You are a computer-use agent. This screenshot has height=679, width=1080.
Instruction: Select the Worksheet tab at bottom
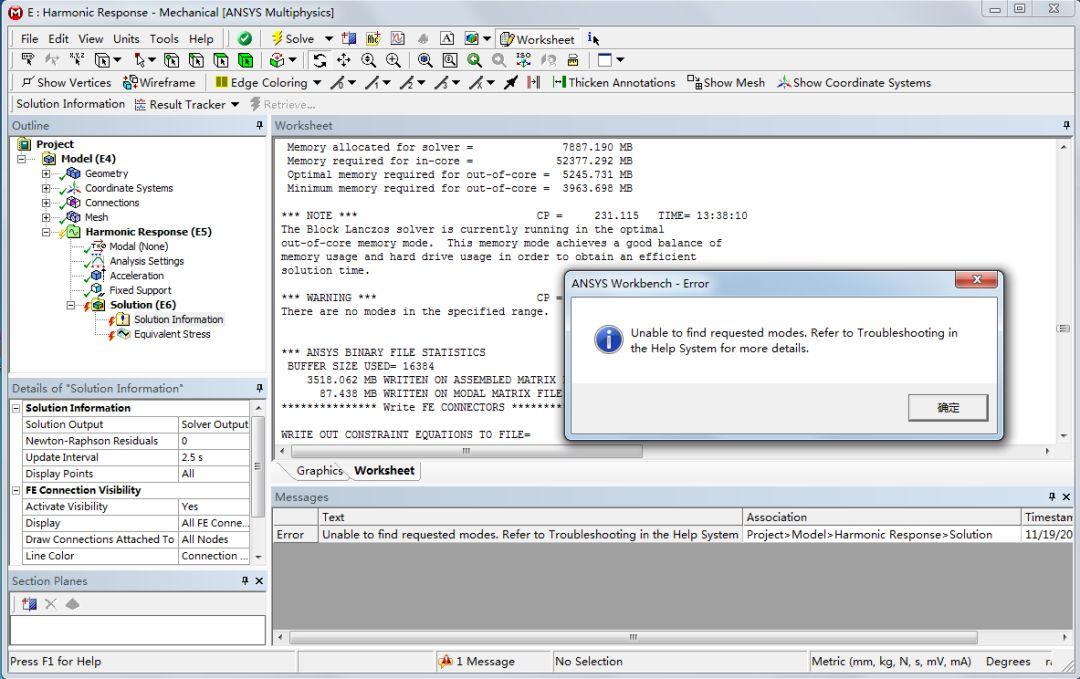point(384,470)
